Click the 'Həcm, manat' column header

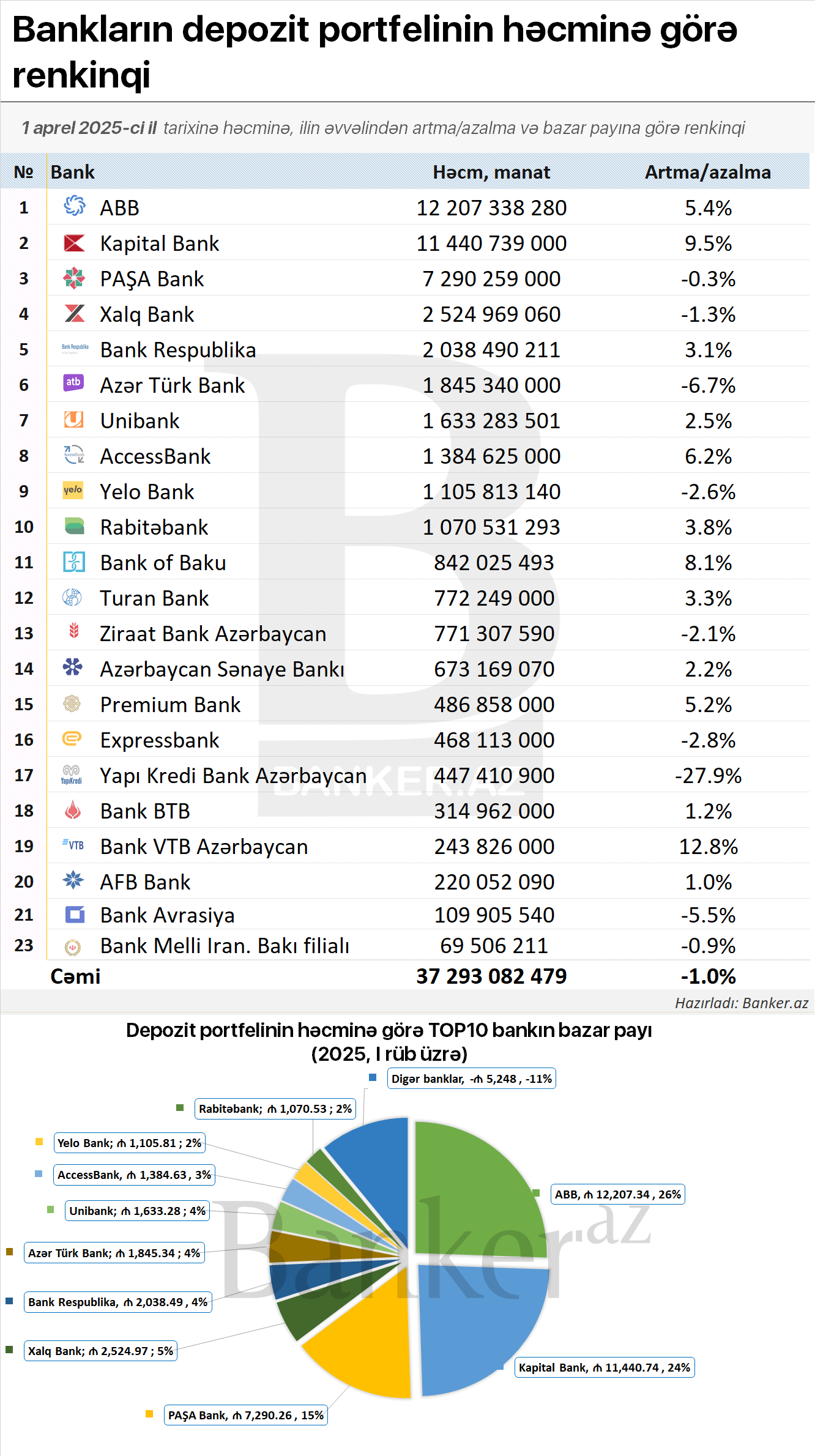pos(491,172)
